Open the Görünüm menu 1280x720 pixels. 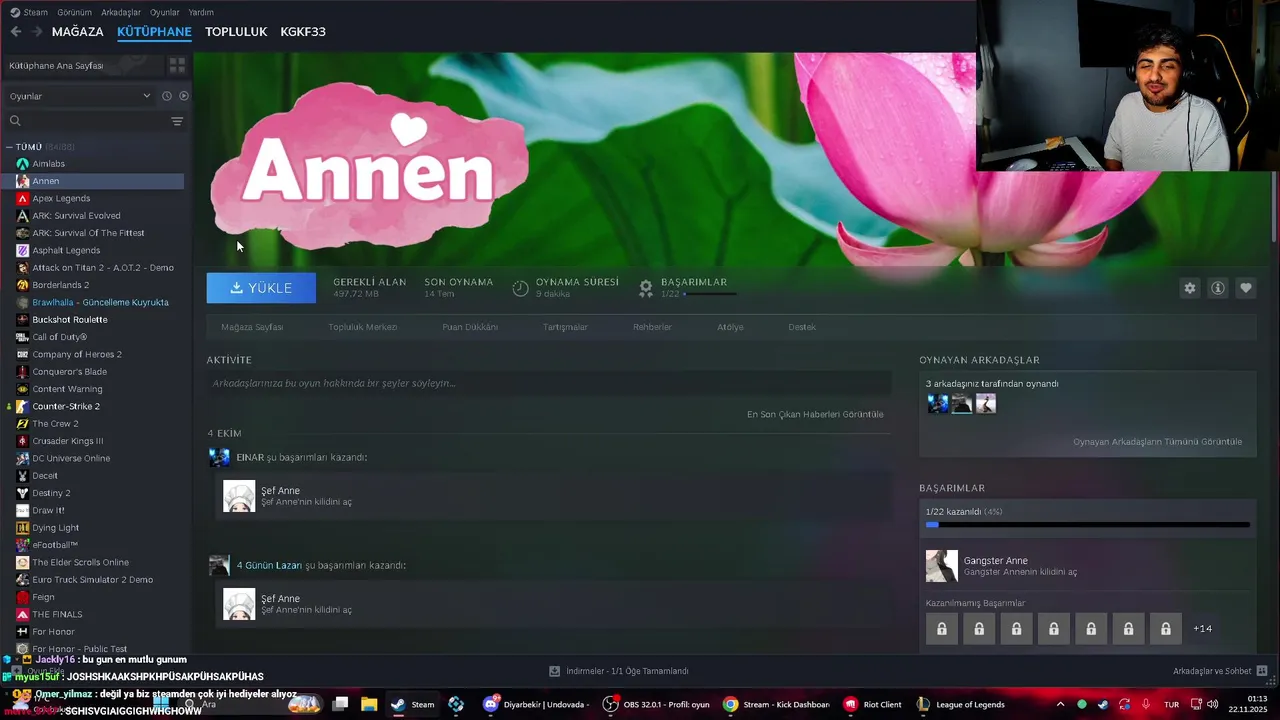point(75,12)
